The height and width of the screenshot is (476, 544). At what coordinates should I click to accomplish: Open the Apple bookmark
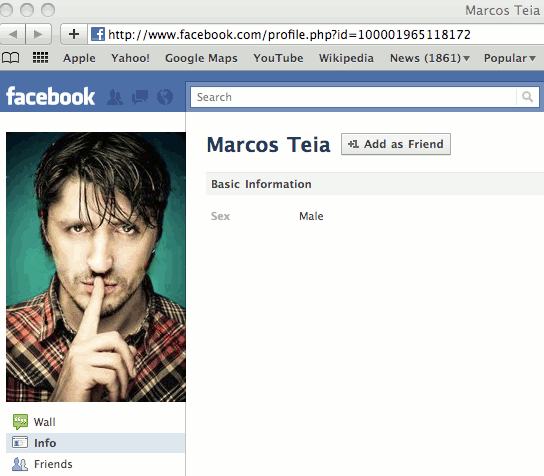(x=79, y=58)
